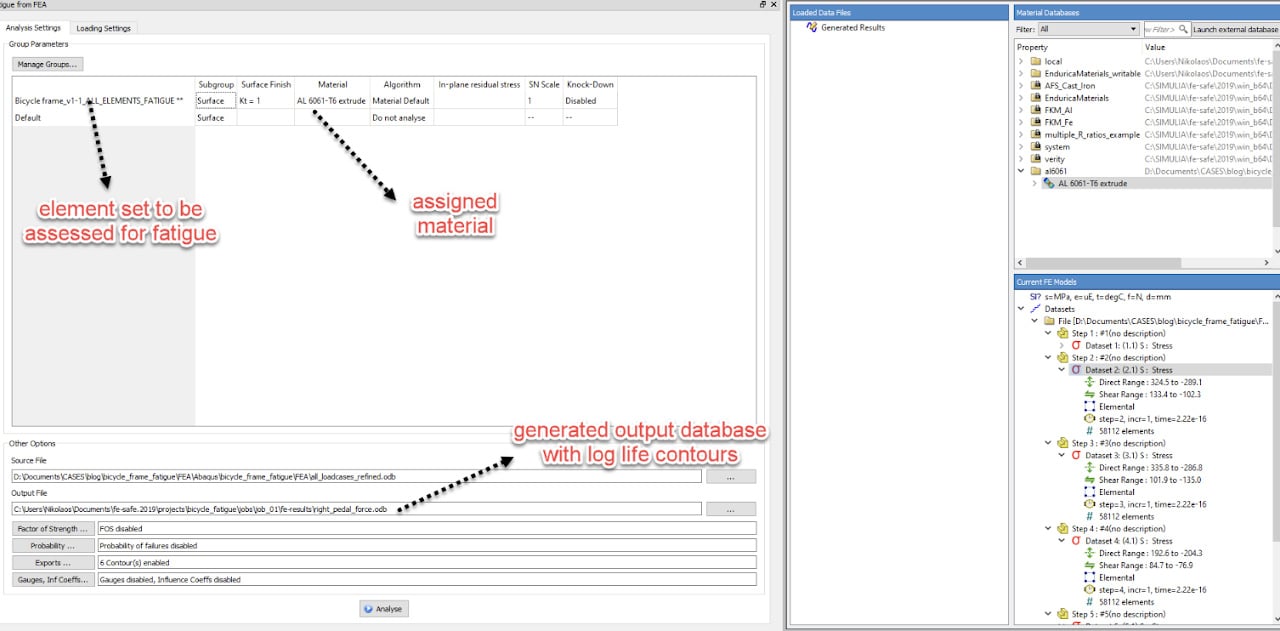Expand the local material database

click(1021, 62)
